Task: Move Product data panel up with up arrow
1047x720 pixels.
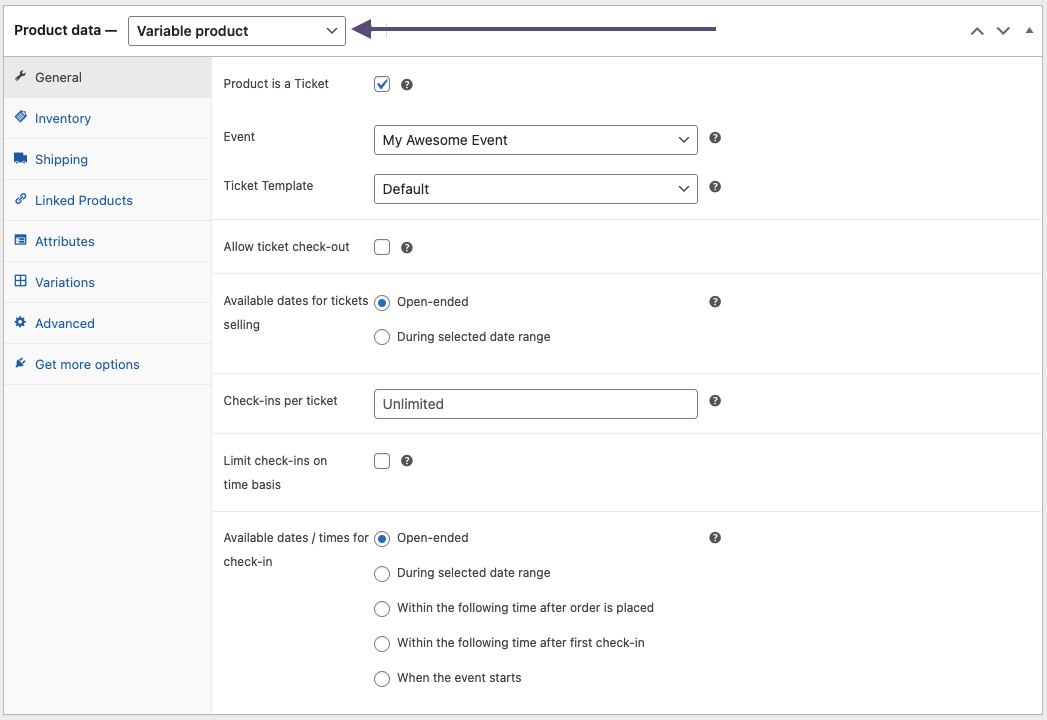Action: tap(977, 31)
